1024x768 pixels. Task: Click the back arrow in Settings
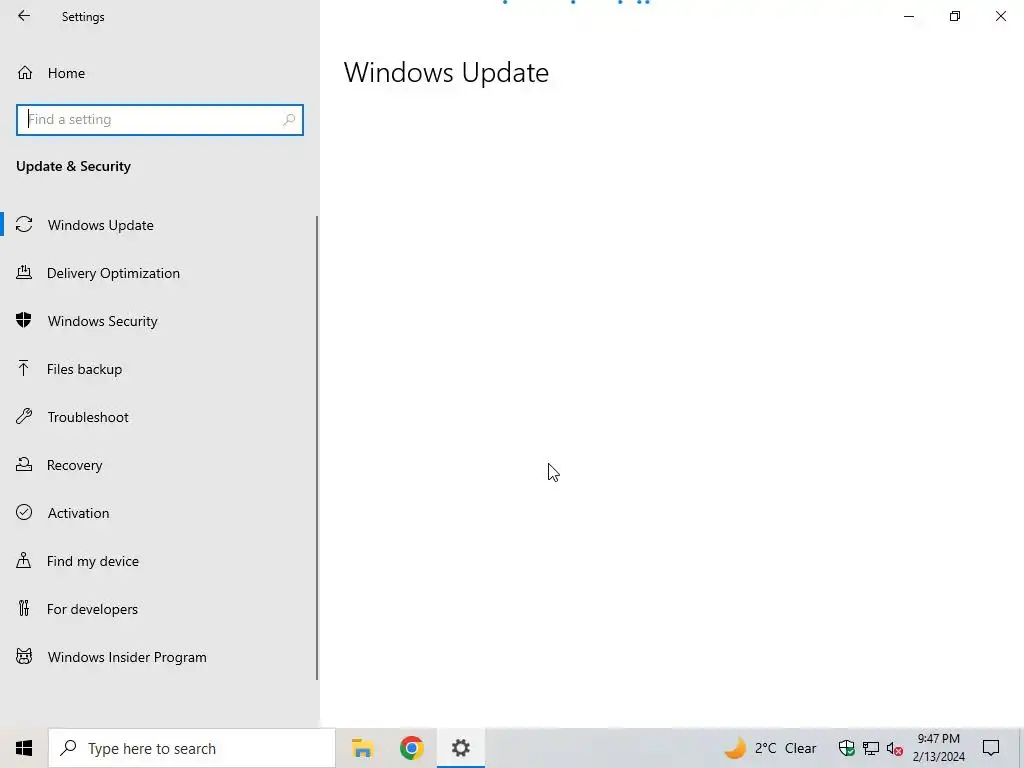pos(24,16)
